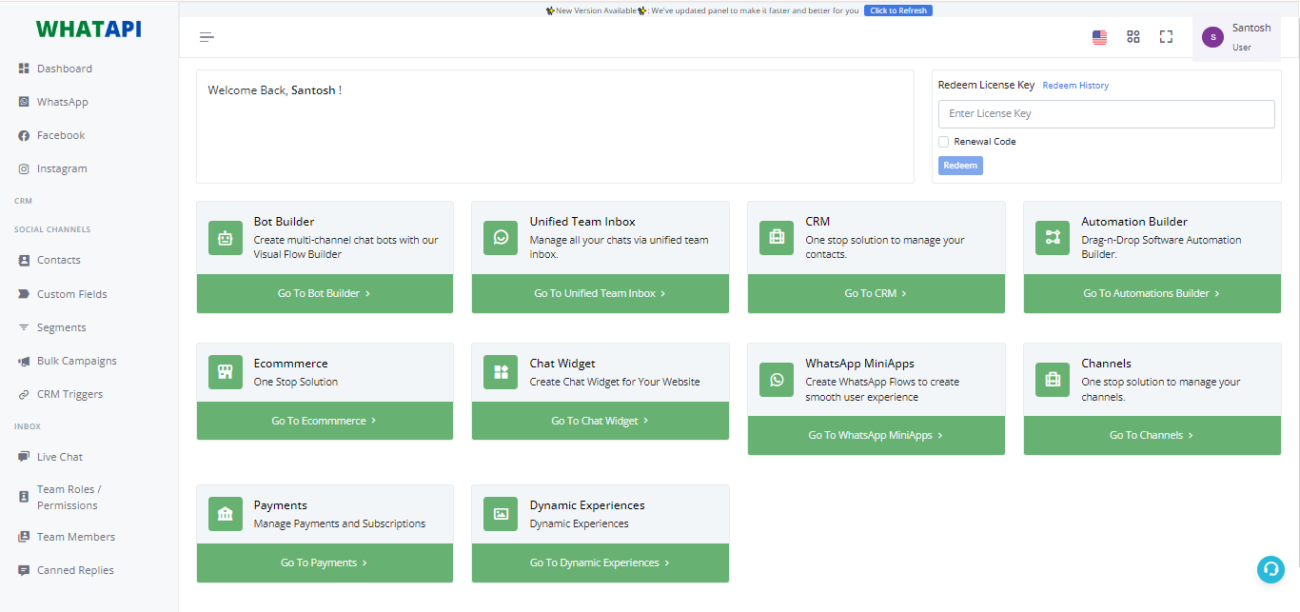The height and width of the screenshot is (612, 1300).
Task: Select Bulk Campaigns in the sidebar
Action: 76,361
